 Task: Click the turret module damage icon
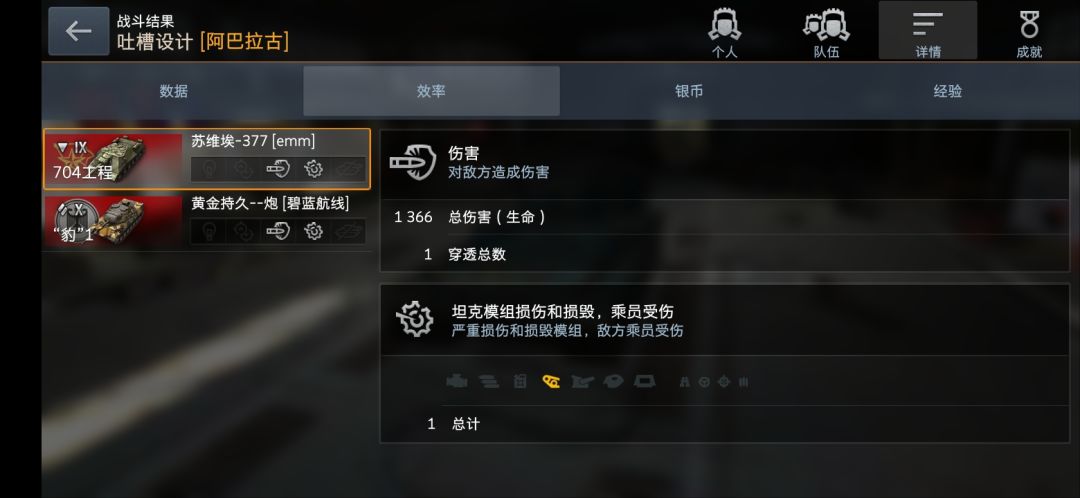click(612, 382)
